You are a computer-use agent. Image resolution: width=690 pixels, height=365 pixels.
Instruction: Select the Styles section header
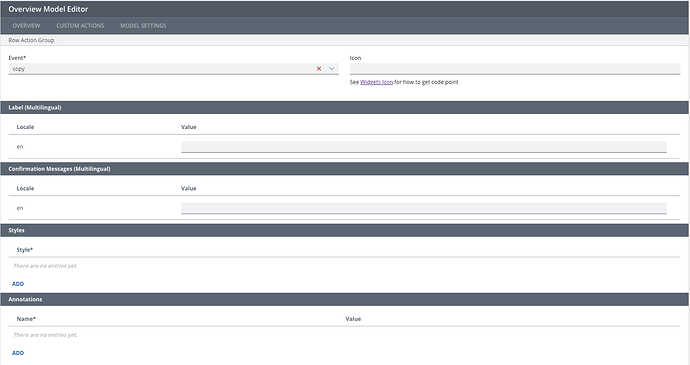tap(345, 230)
